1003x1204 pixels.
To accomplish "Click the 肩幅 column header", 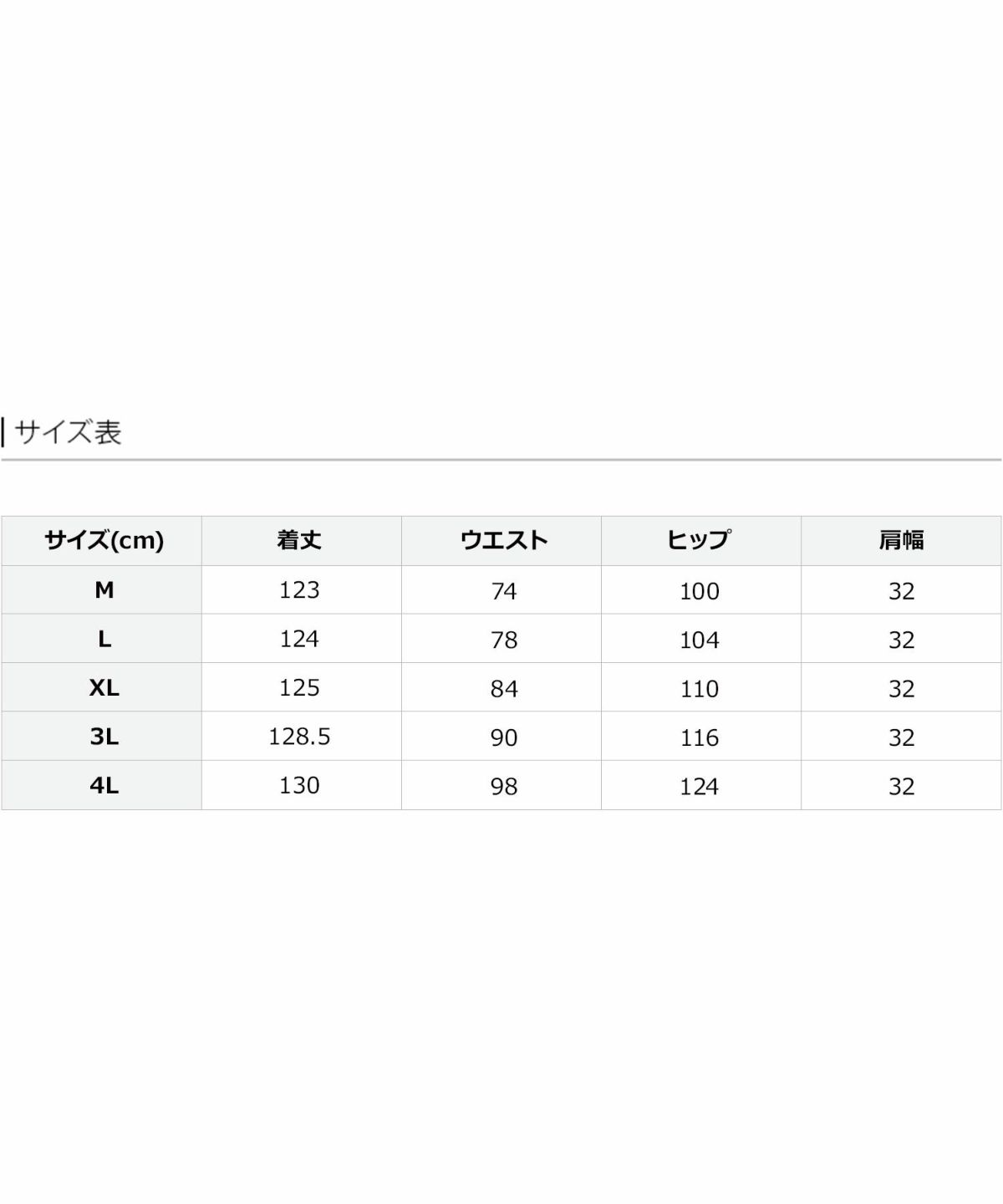I will 901,540.
